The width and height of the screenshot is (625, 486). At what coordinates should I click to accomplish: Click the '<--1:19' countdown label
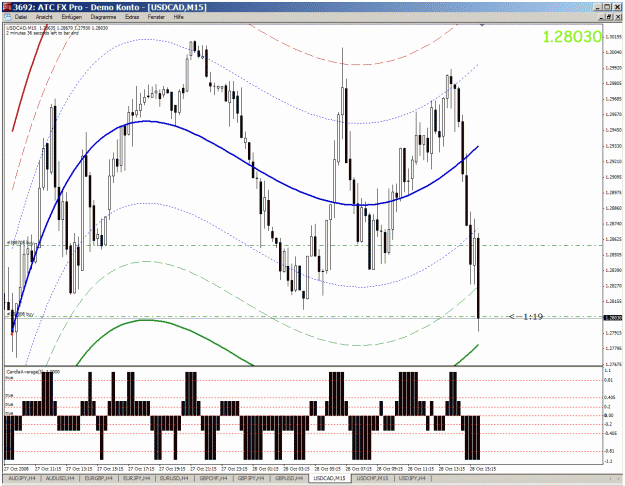526,317
